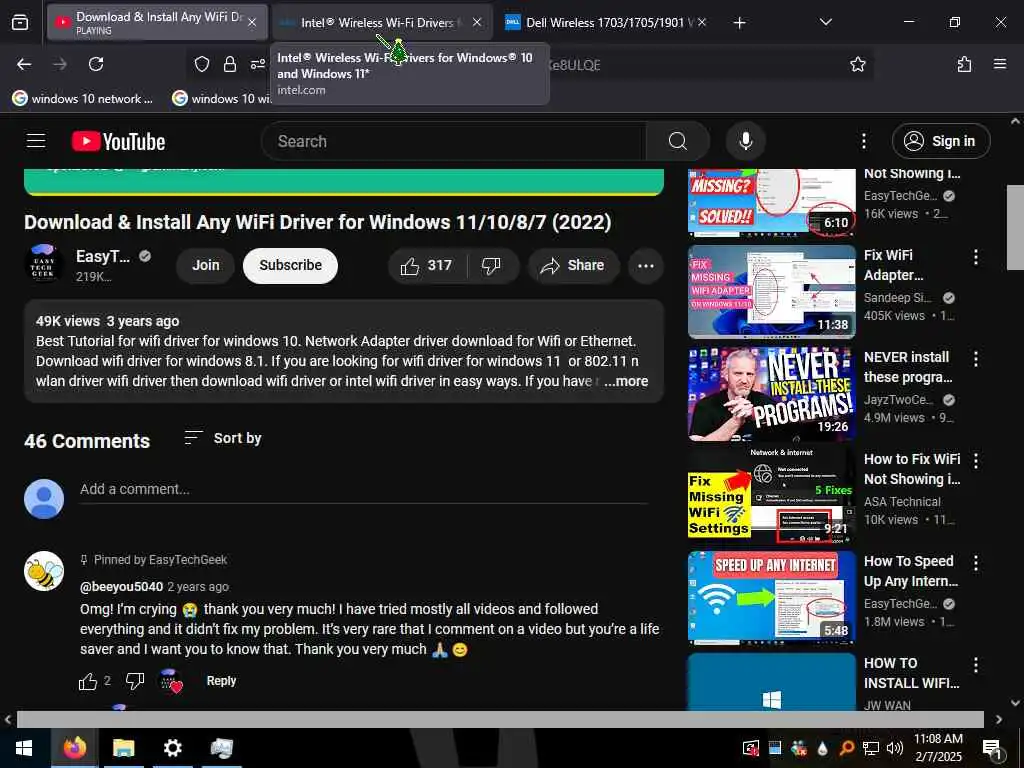Open more actions ellipsis under video

pyautogui.click(x=645, y=266)
